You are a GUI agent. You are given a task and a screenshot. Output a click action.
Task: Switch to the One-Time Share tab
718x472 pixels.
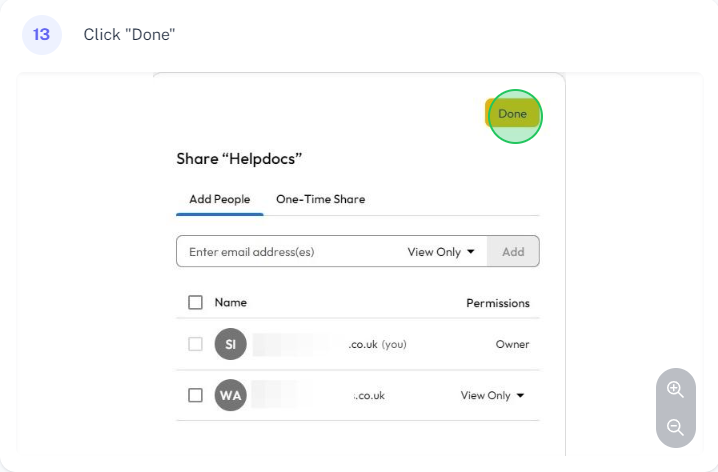click(321, 199)
